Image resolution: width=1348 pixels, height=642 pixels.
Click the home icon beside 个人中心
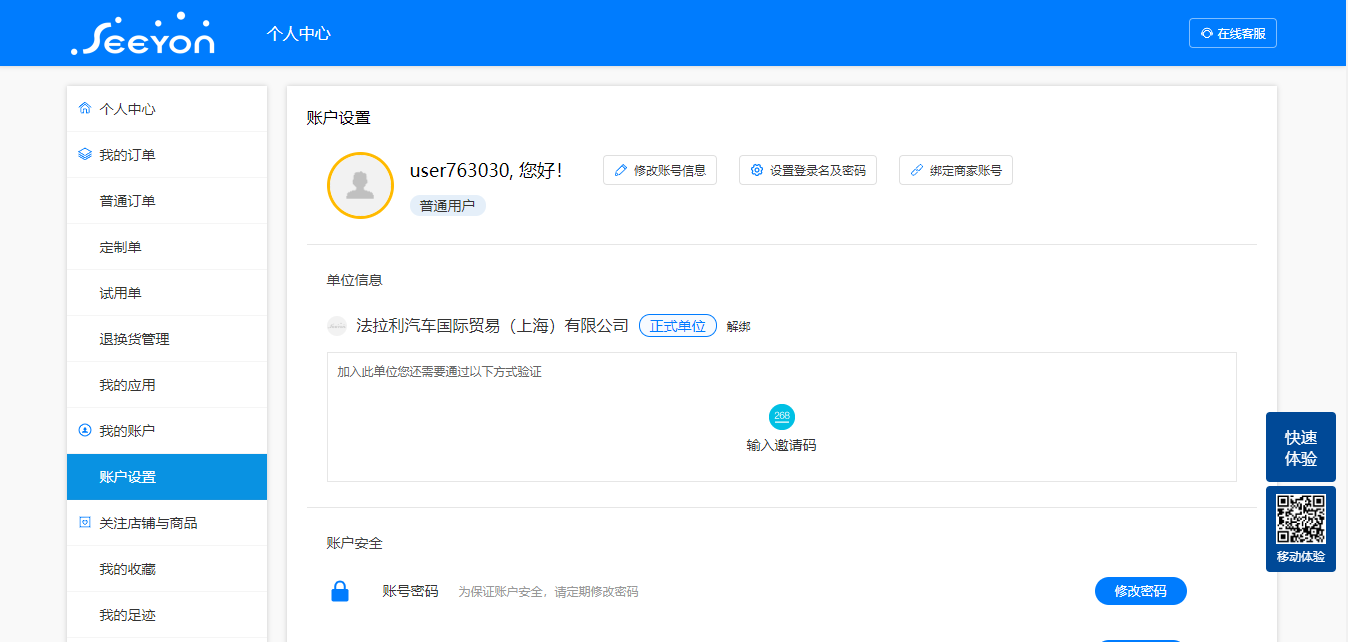click(85, 109)
